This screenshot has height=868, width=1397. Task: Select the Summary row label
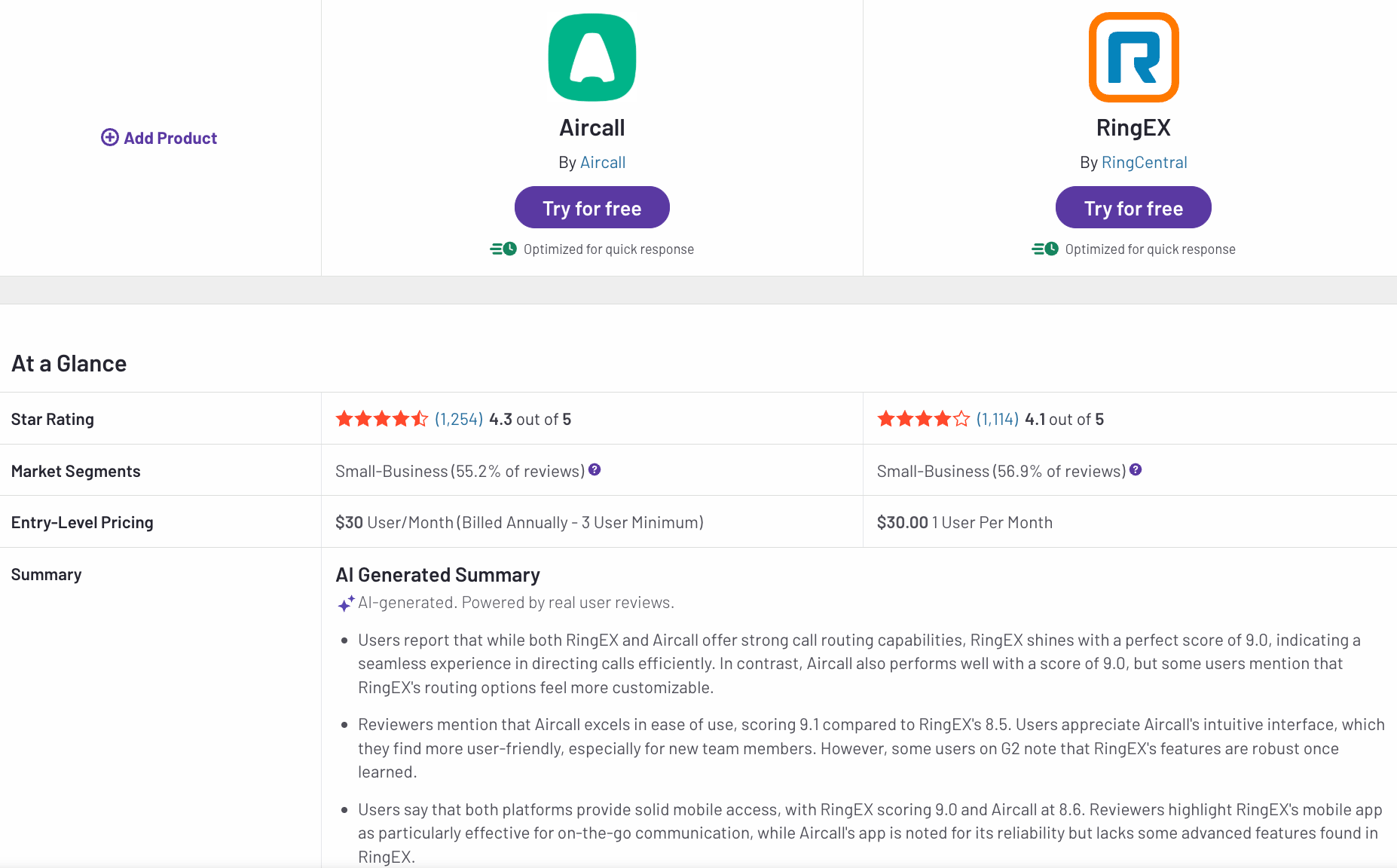(46, 574)
